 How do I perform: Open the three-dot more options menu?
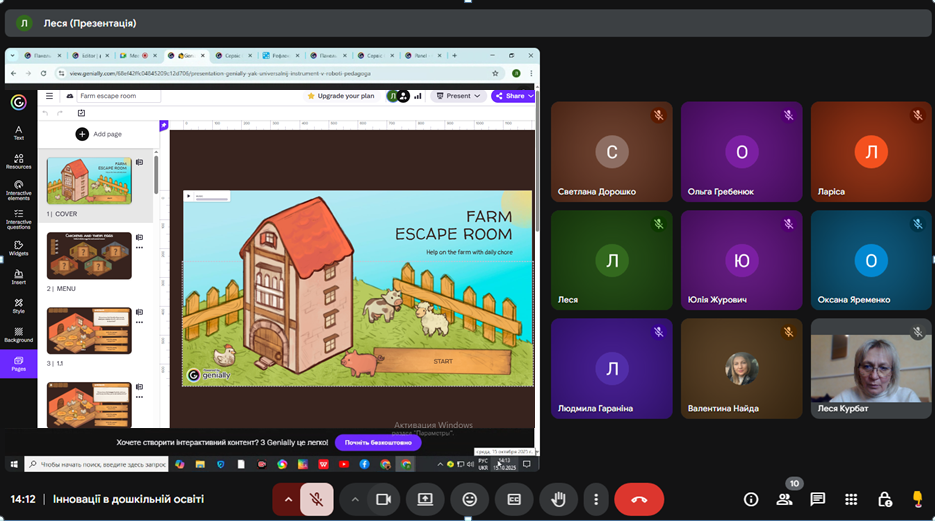point(596,499)
